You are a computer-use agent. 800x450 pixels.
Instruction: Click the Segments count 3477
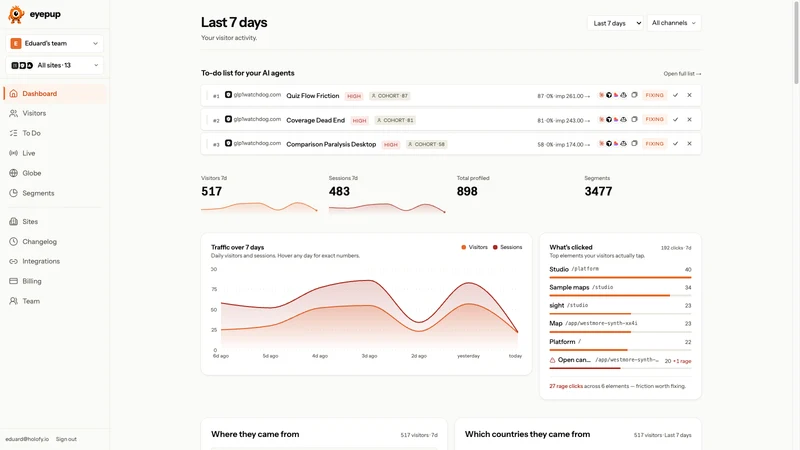click(598, 191)
